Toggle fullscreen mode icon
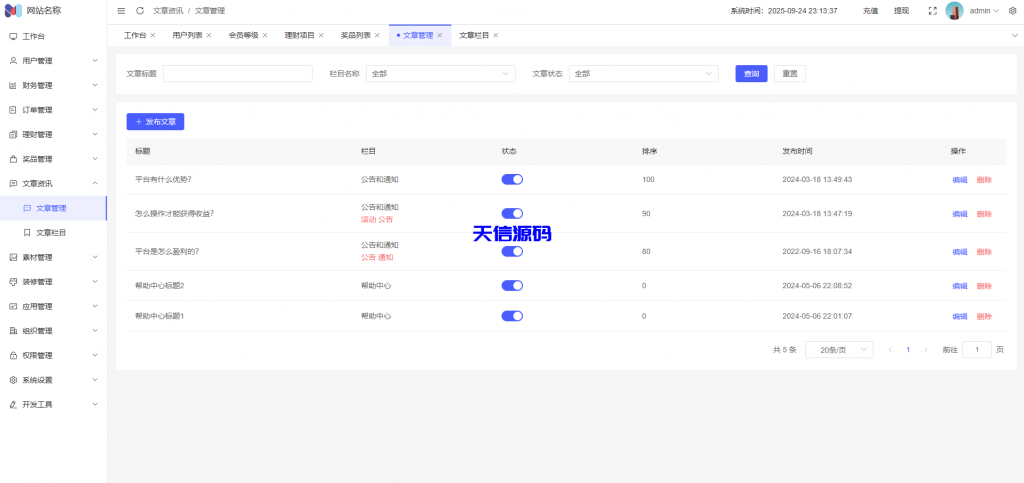Image resolution: width=1024 pixels, height=483 pixels. [x=932, y=10]
